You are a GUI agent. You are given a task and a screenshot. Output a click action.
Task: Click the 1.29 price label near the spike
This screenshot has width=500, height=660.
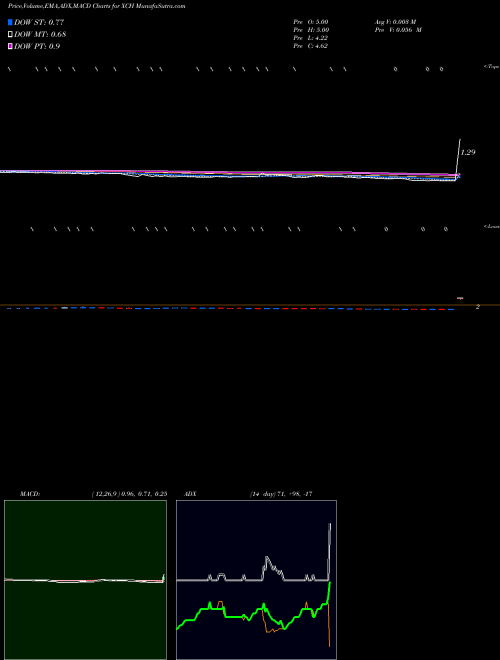pyautogui.click(x=468, y=152)
